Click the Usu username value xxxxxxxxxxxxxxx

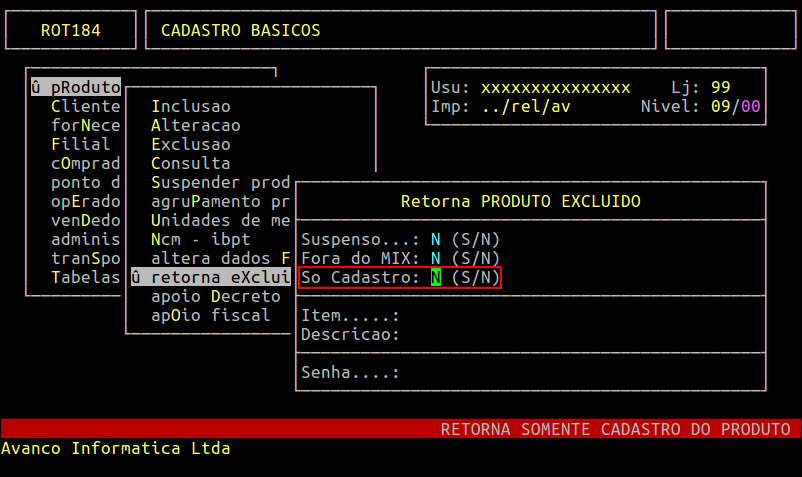[x=555, y=87]
